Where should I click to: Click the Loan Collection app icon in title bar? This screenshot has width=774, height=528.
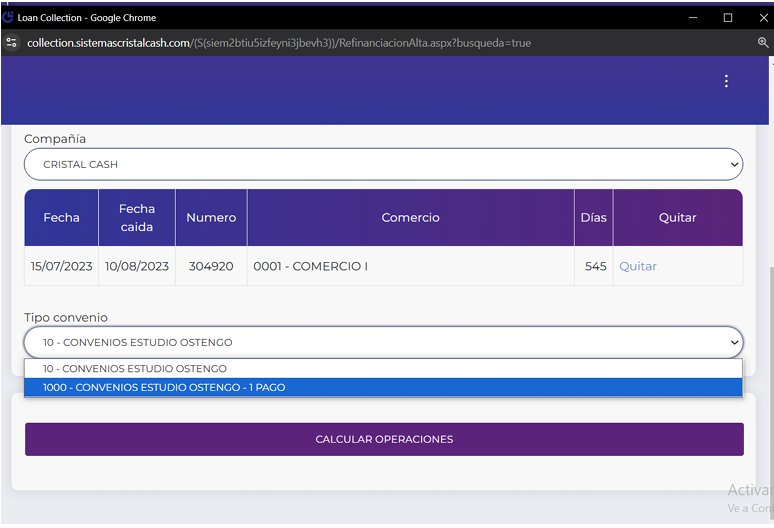tap(8, 17)
